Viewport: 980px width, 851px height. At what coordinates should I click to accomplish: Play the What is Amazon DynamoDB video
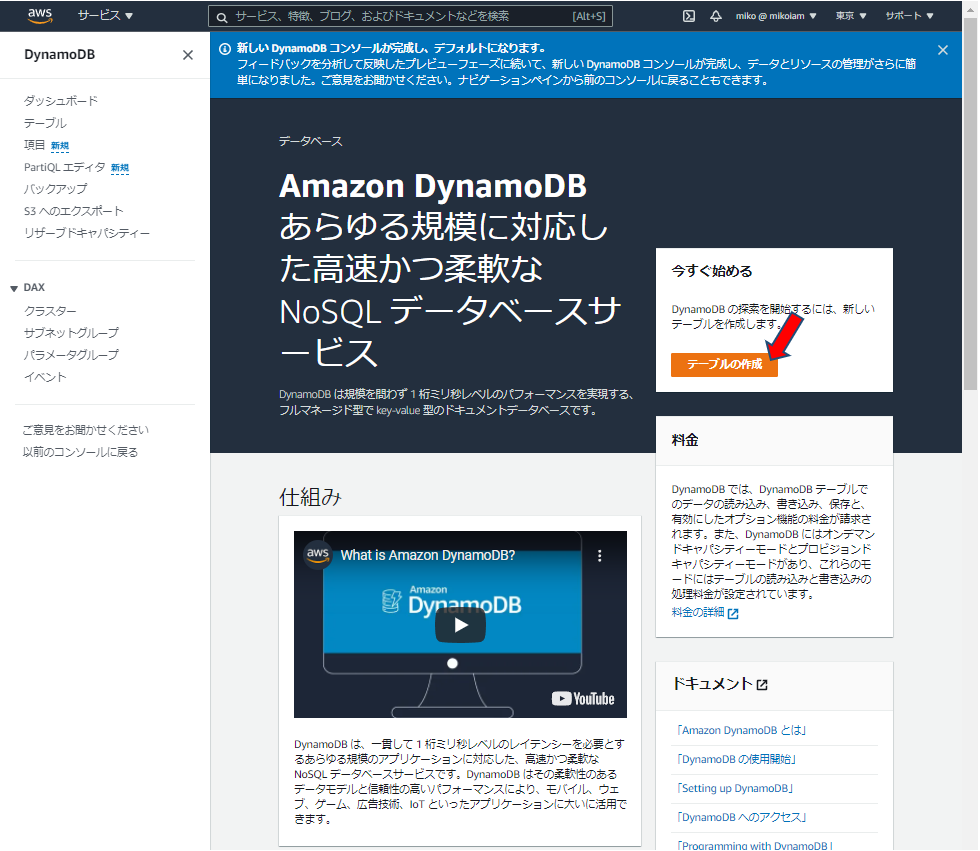(x=460, y=625)
